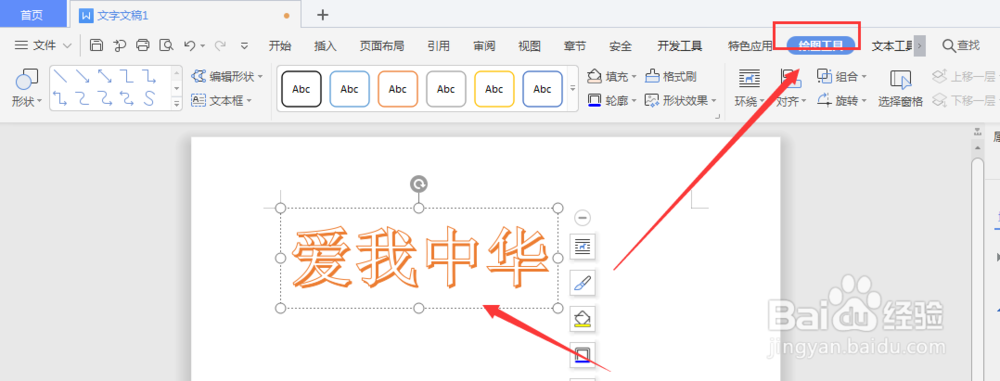Select the S-shaped curve tool

[x=149, y=98]
